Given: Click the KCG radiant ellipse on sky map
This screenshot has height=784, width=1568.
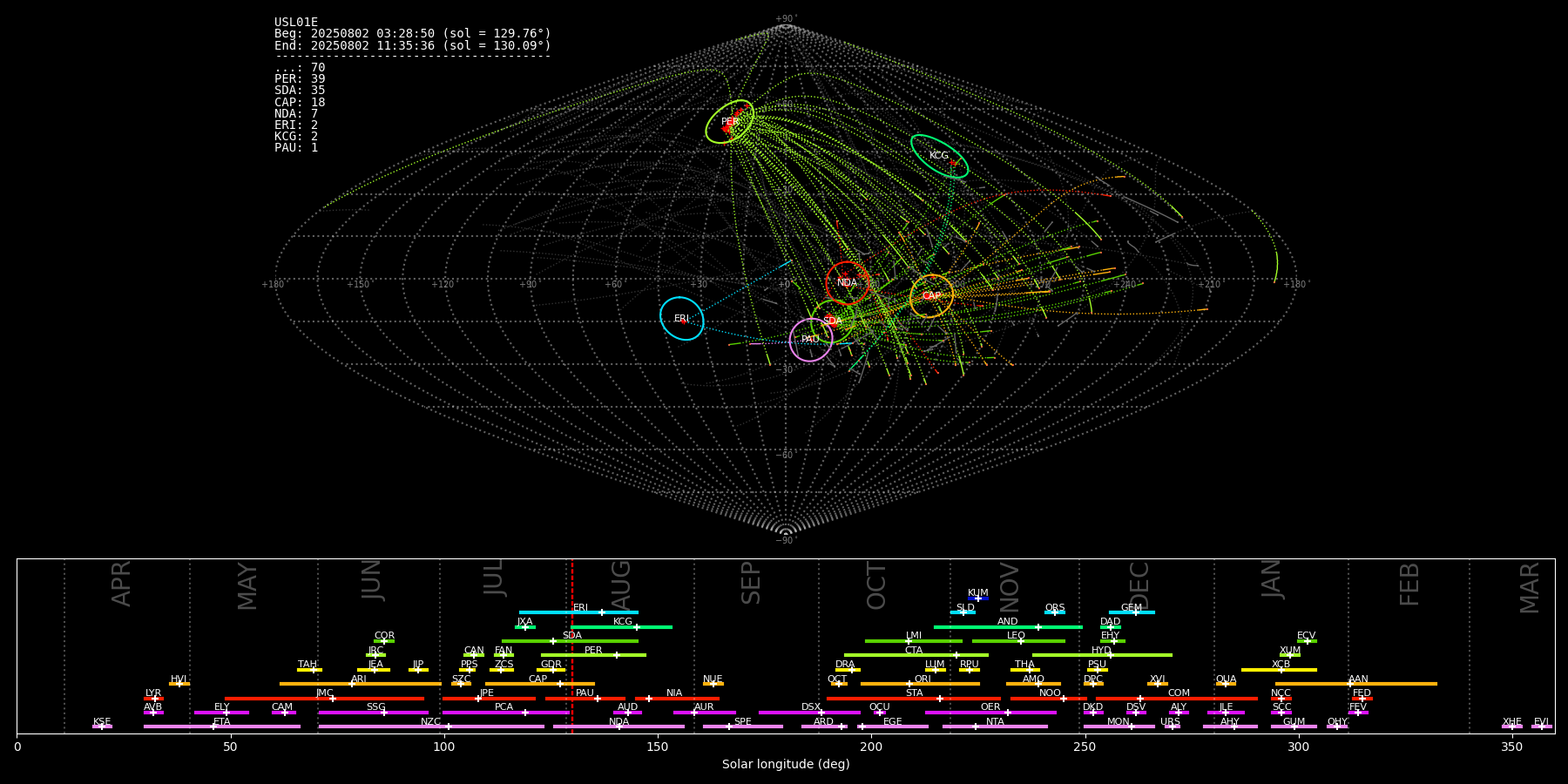Looking at the screenshot, I should (939, 156).
